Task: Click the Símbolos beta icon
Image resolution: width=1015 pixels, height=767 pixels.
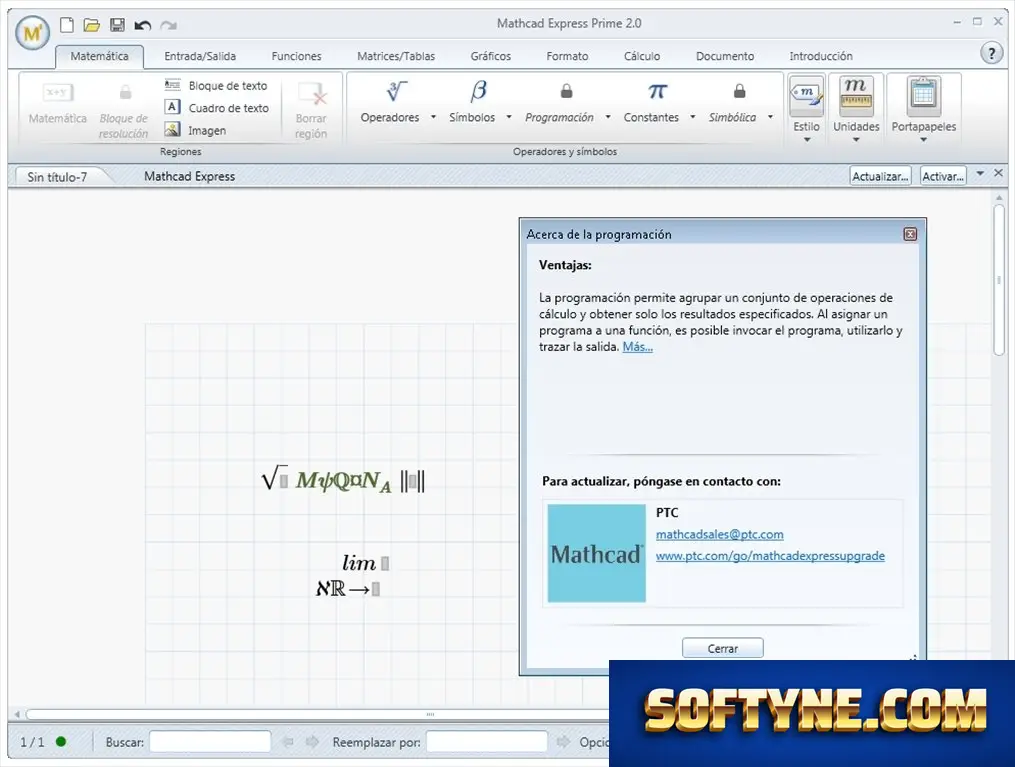Action: pyautogui.click(x=478, y=91)
